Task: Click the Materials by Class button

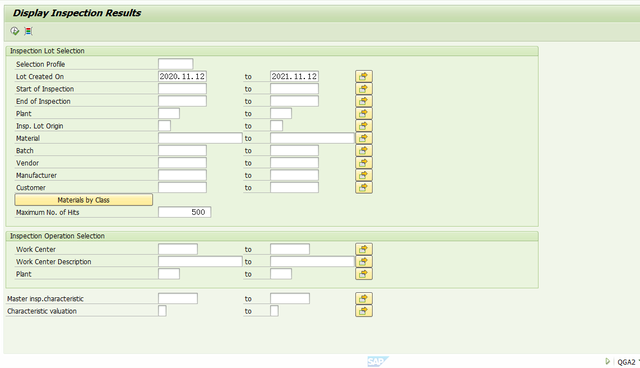Action: 84,200
